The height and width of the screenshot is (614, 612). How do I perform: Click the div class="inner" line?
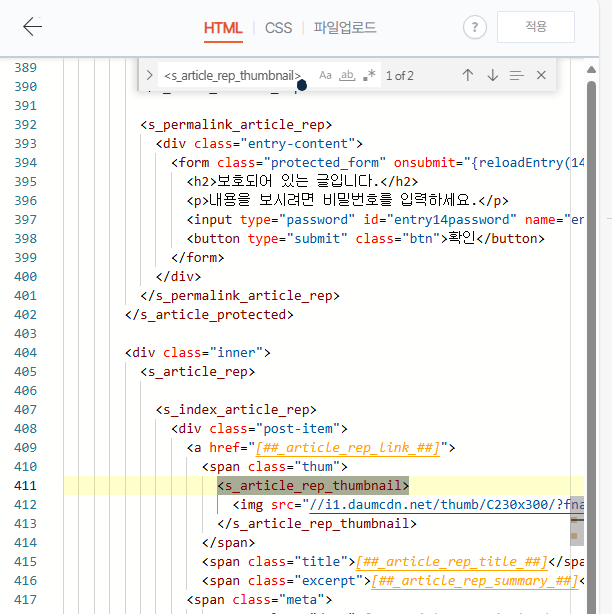tap(198, 353)
